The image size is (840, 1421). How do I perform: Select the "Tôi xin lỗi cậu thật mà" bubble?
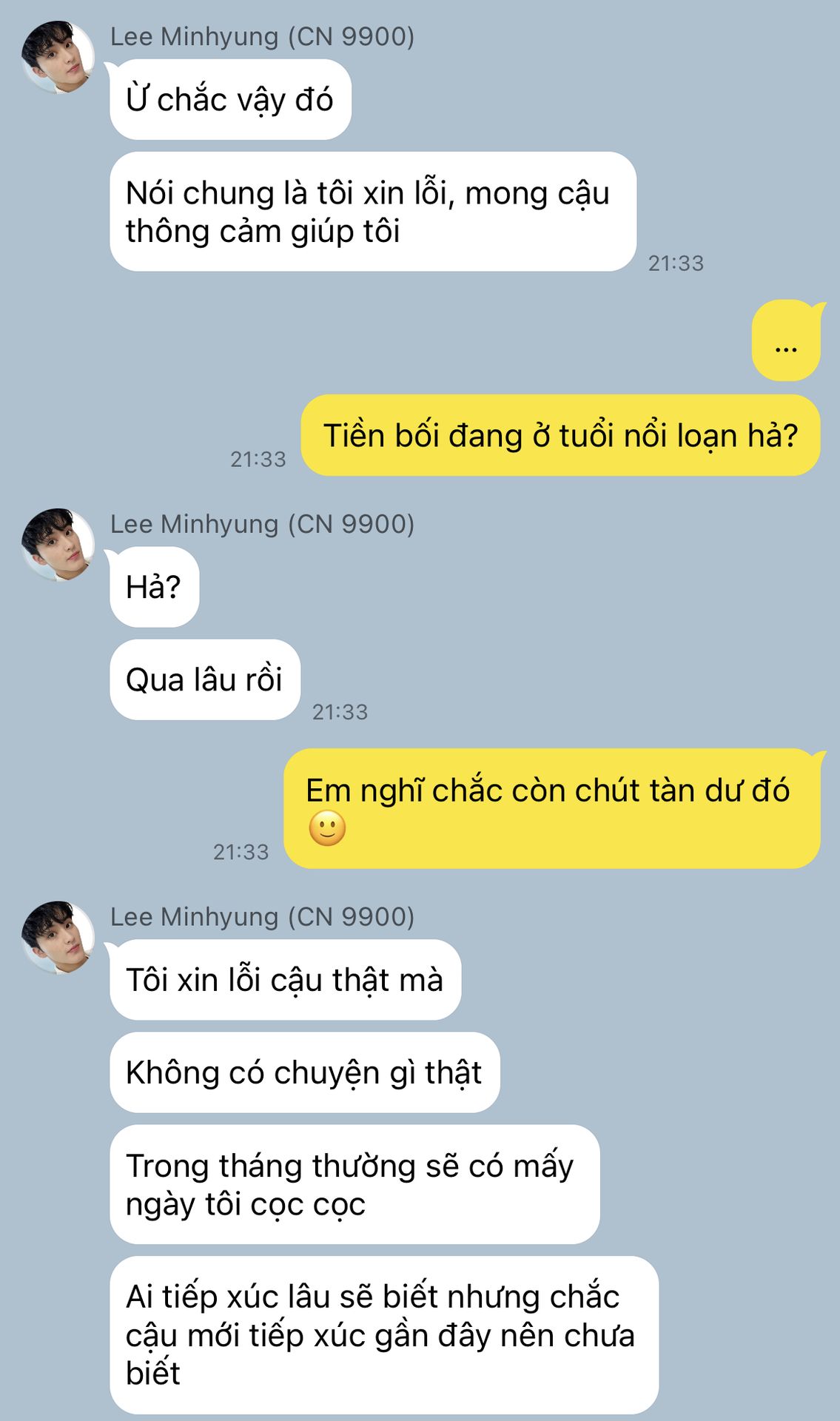(x=285, y=980)
